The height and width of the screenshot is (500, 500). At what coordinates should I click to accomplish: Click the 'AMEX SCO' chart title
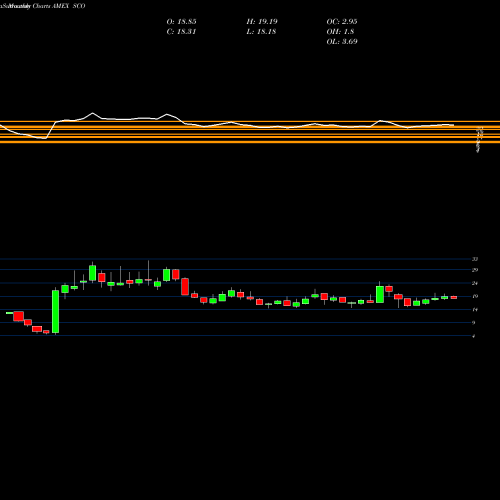click(69, 6)
